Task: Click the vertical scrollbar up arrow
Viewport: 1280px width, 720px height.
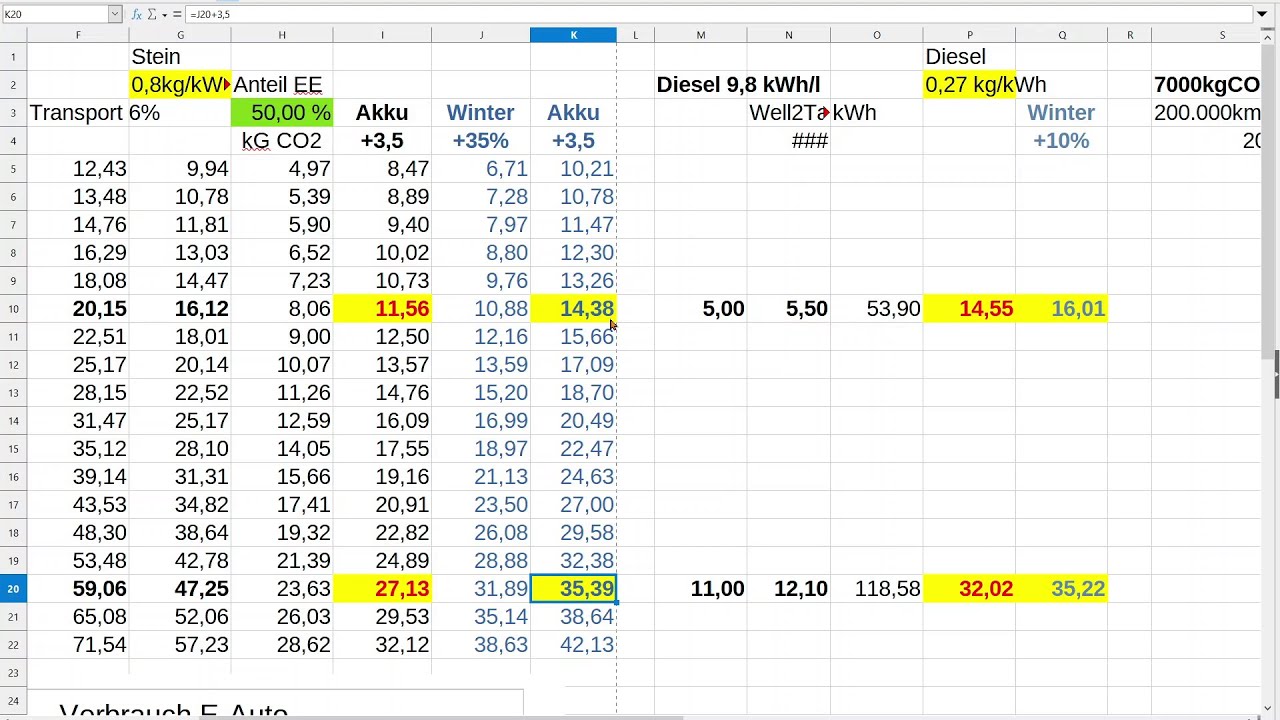Action: pos(1270,35)
